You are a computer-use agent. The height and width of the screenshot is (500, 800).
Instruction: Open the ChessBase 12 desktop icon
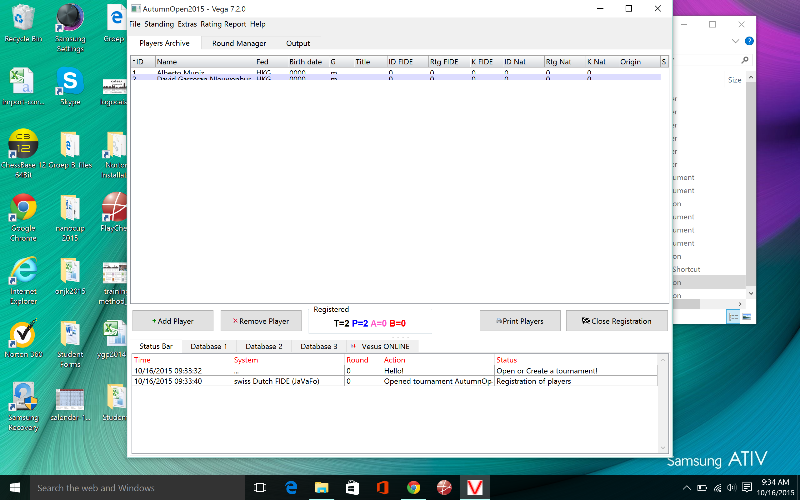pyautogui.click(x=22, y=145)
